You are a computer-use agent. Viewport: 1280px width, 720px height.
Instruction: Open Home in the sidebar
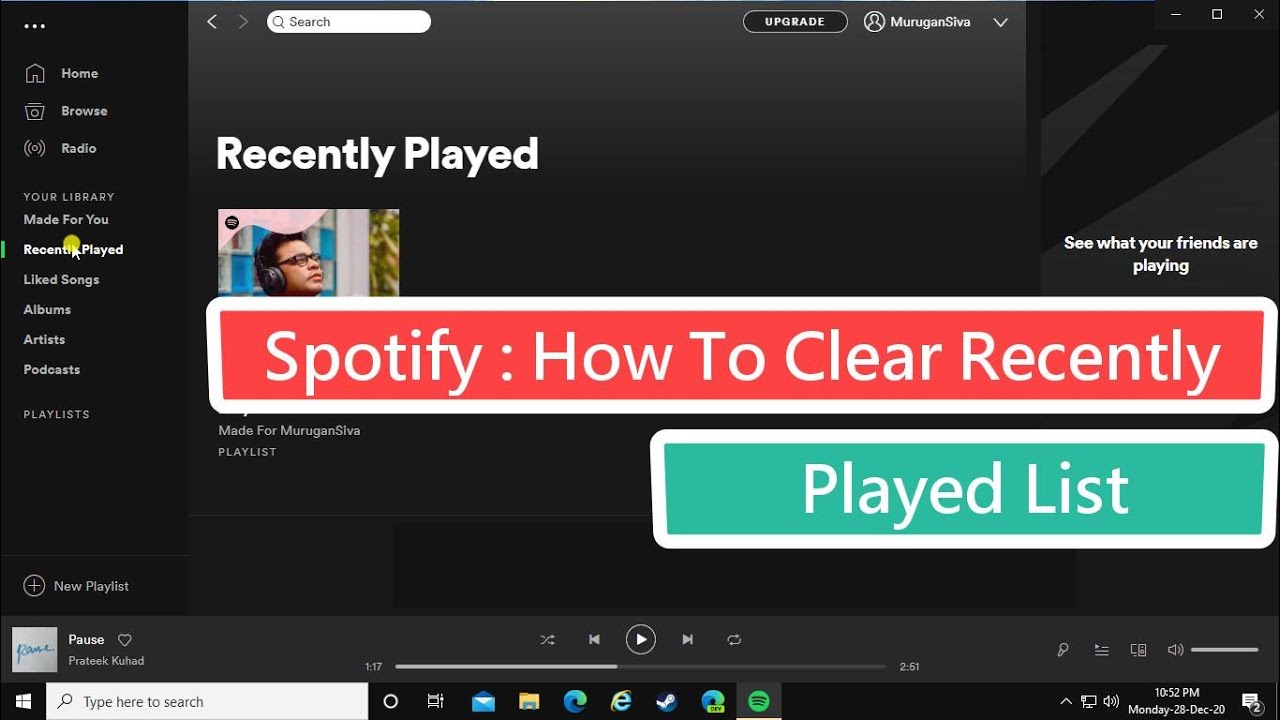pyautogui.click(x=79, y=73)
